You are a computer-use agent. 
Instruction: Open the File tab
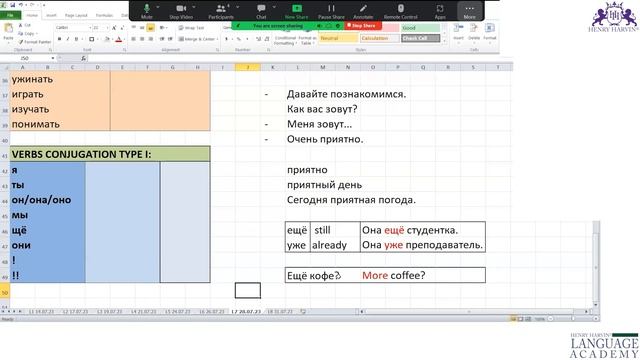[x=11, y=16]
